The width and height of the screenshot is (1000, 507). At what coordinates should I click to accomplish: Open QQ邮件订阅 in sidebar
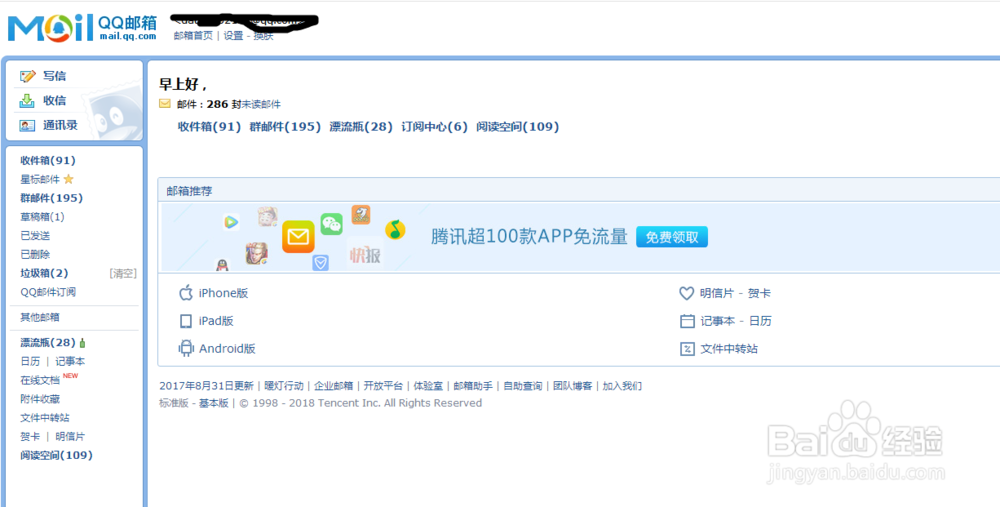click(48, 292)
